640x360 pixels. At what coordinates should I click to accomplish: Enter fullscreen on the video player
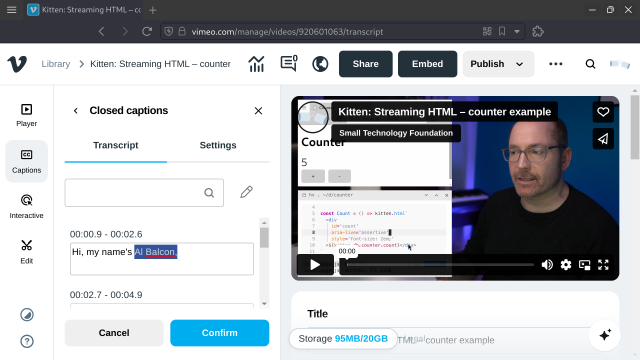(x=603, y=265)
